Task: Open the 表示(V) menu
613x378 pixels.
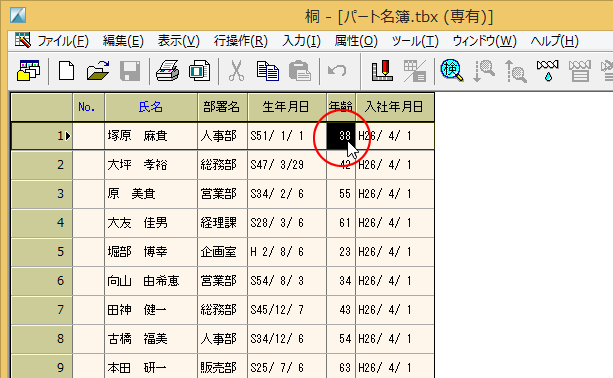Action: [179, 41]
